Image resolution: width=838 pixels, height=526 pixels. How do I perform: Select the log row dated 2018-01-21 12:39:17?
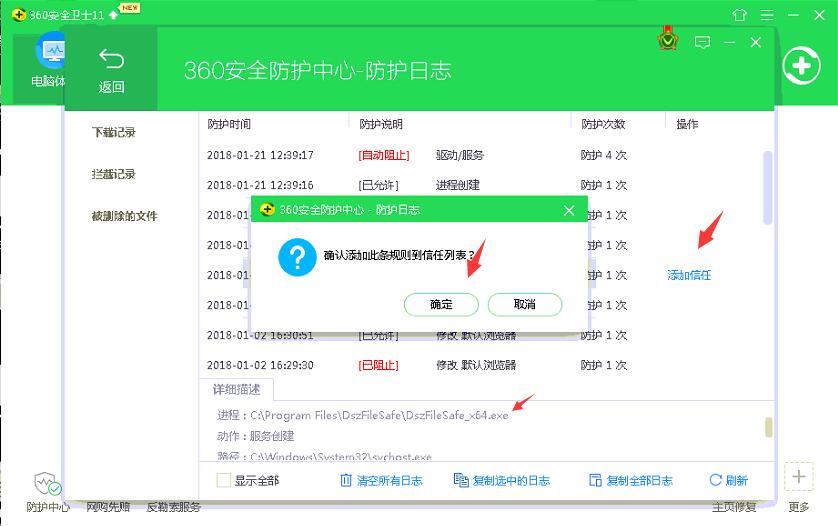481,155
